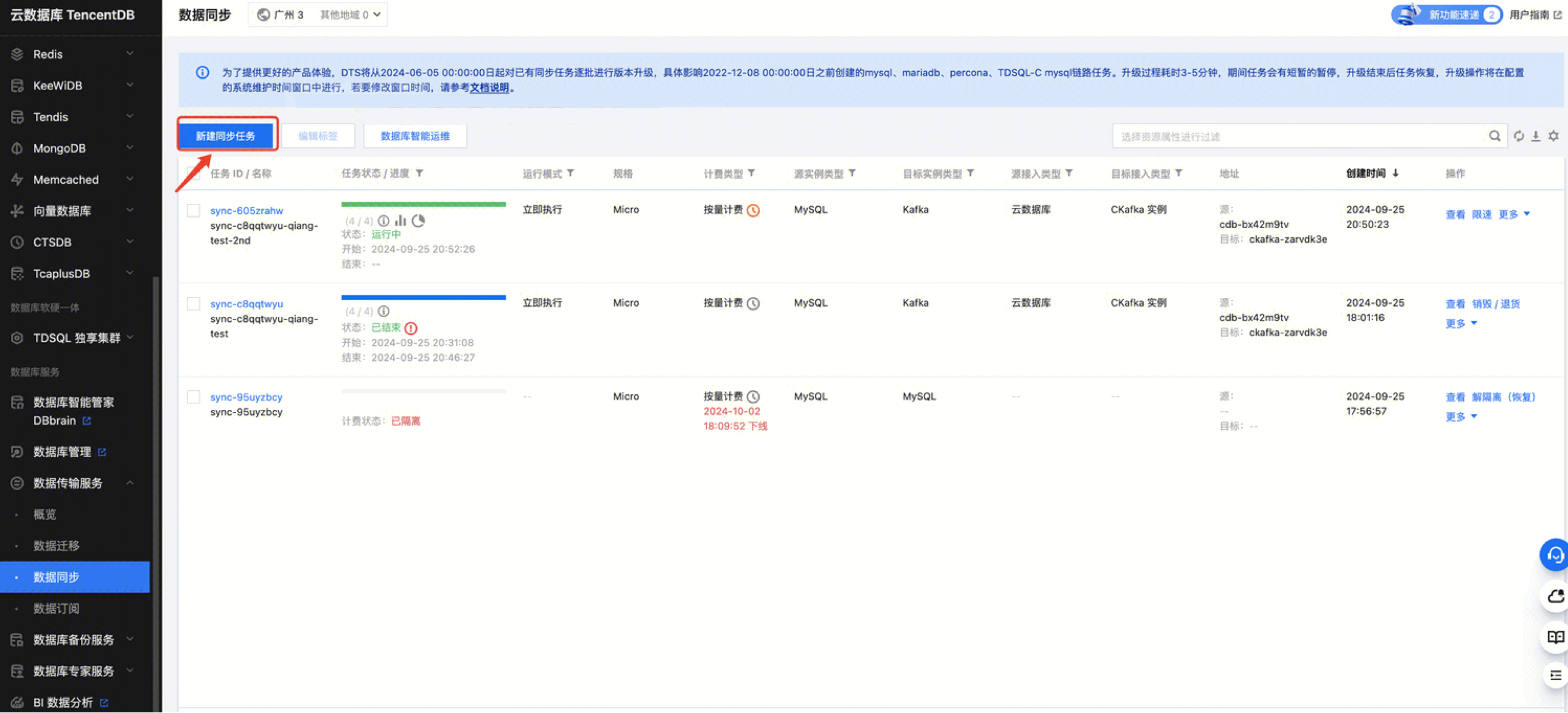The image size is (1568, 713).
Task: Filter by 任务状态 column funnel icon
Action: point(419,173)
